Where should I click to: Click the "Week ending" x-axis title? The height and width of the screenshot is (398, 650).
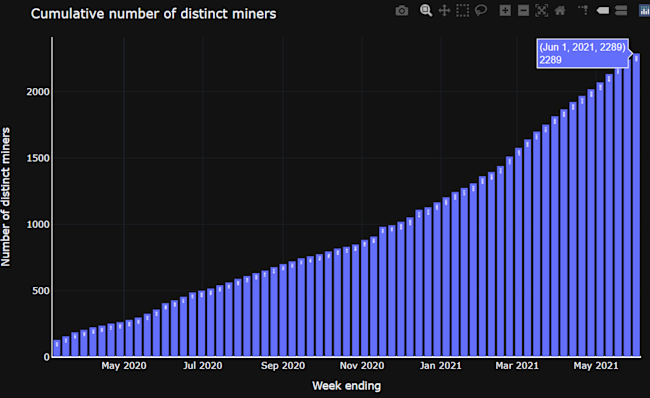347,386
